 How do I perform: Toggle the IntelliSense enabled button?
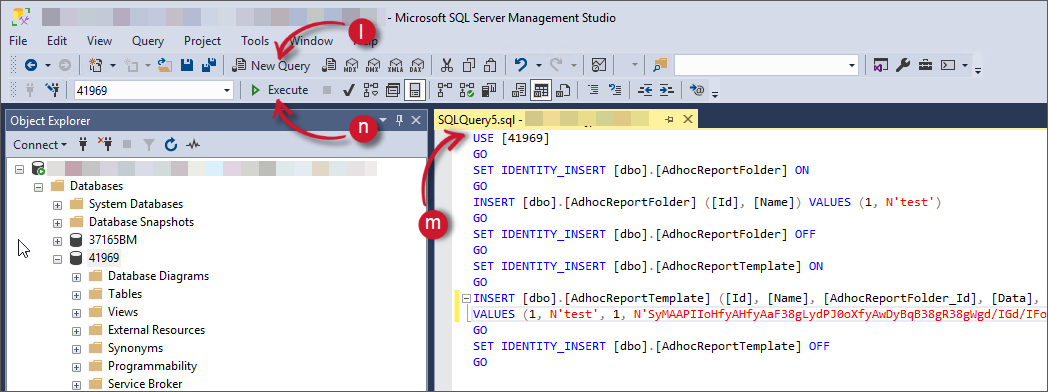pyautogui.click(x=415, y=89)
